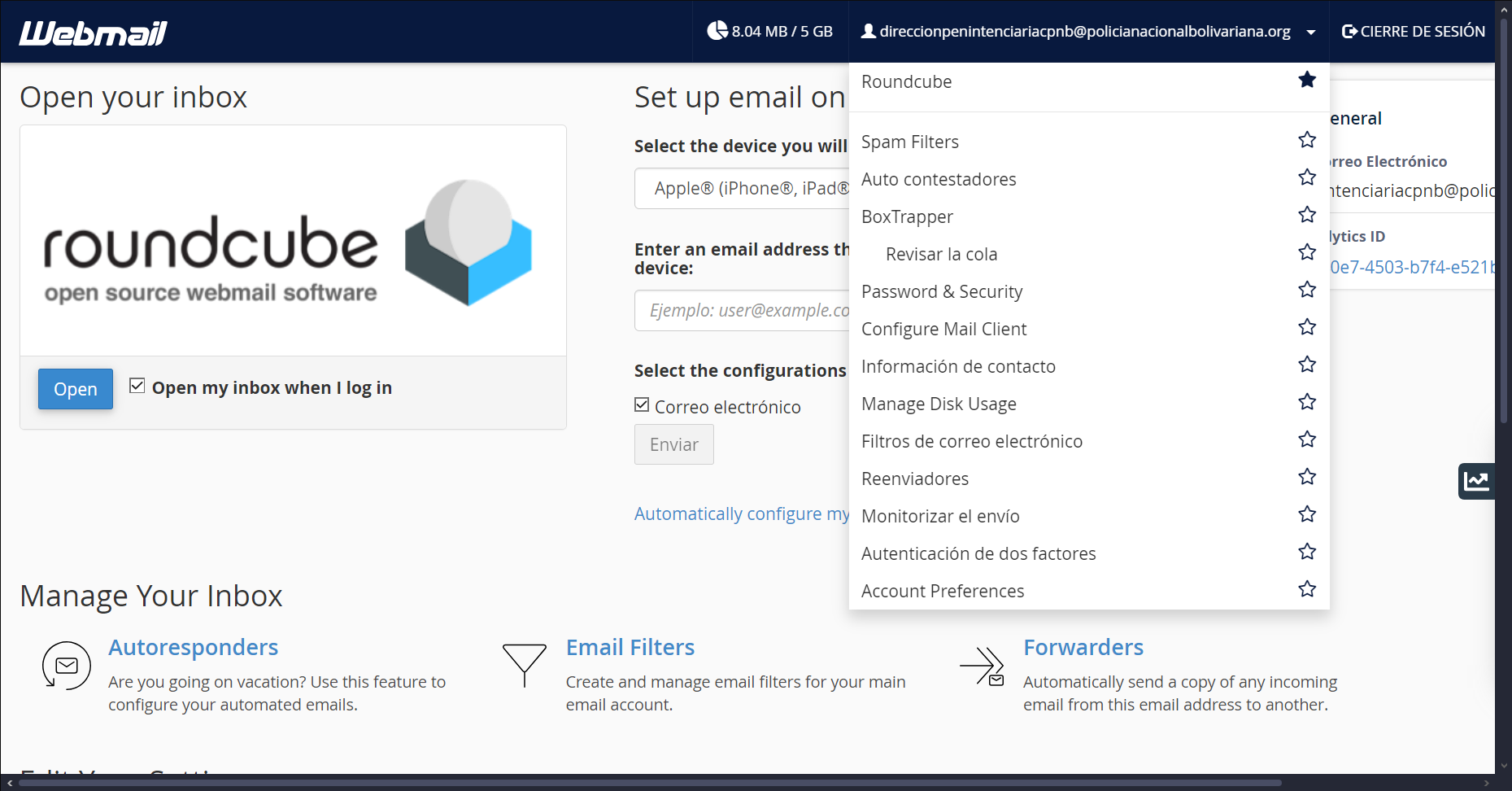This screenshot has width=1512, height=791.
Task: Unfavorite Roundcube with the filled star
Action: coord(1307,80)
